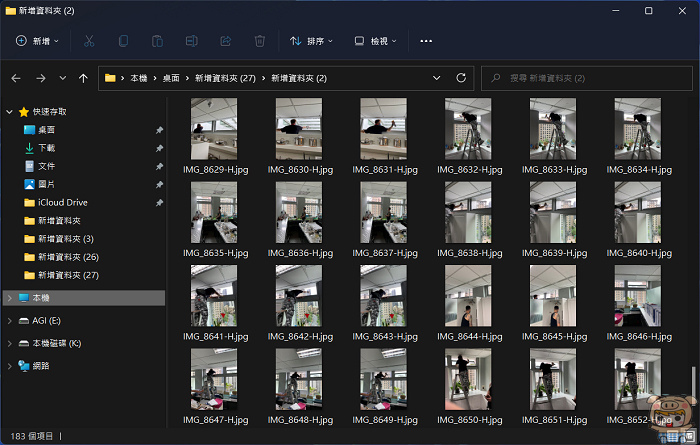Expand the 本機 tree node
The height and width of the screenshot is (445, 700).
click(x=9, y=298)
